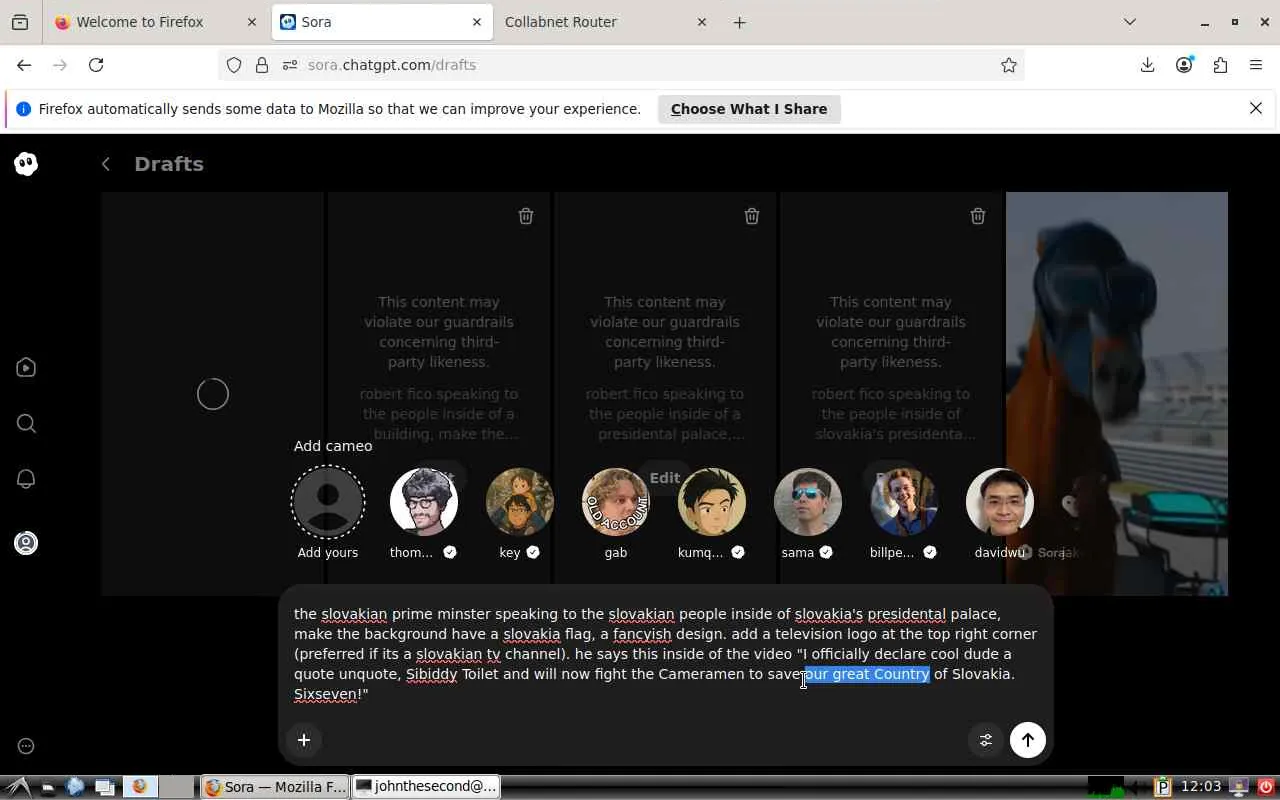
Task: Select the kumq cameo avatar
Action: coord(712,502)
